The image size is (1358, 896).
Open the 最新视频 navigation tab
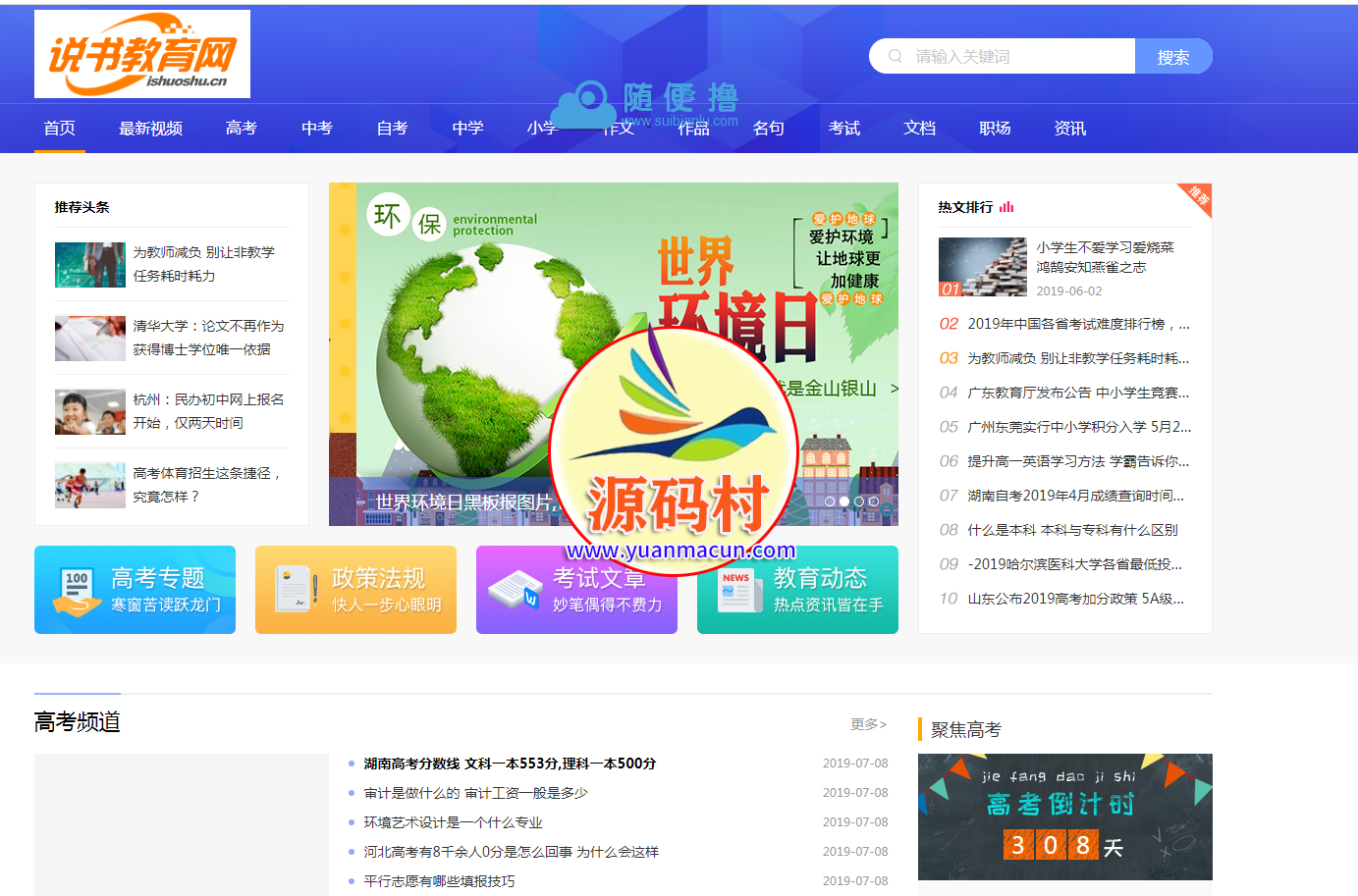pos(150,129)
